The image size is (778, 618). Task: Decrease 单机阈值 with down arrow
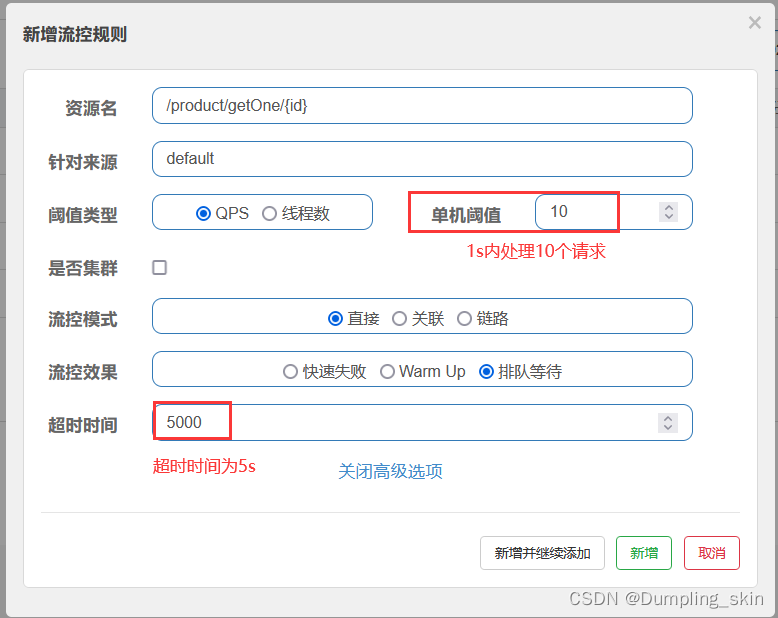(x=669, y=216)
